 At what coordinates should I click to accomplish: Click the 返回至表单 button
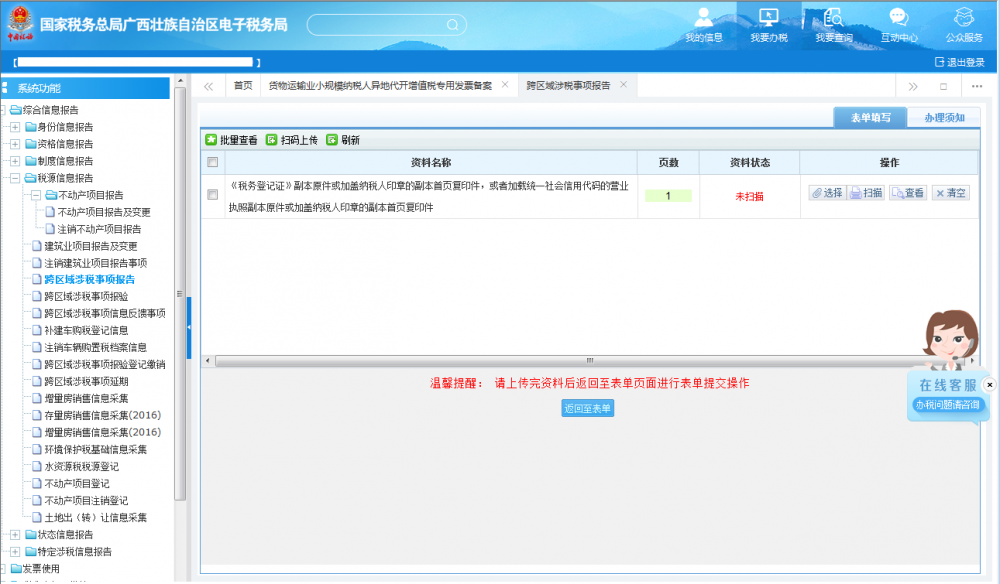pyautogui.click(x=587, y=408)
